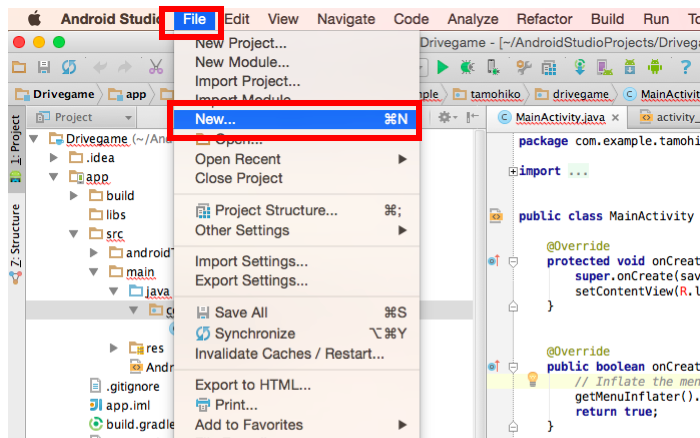The height and width of the screenshot is (438, 700).
Task: Open the SDK Manager download icon
Action: click(629, 67)
